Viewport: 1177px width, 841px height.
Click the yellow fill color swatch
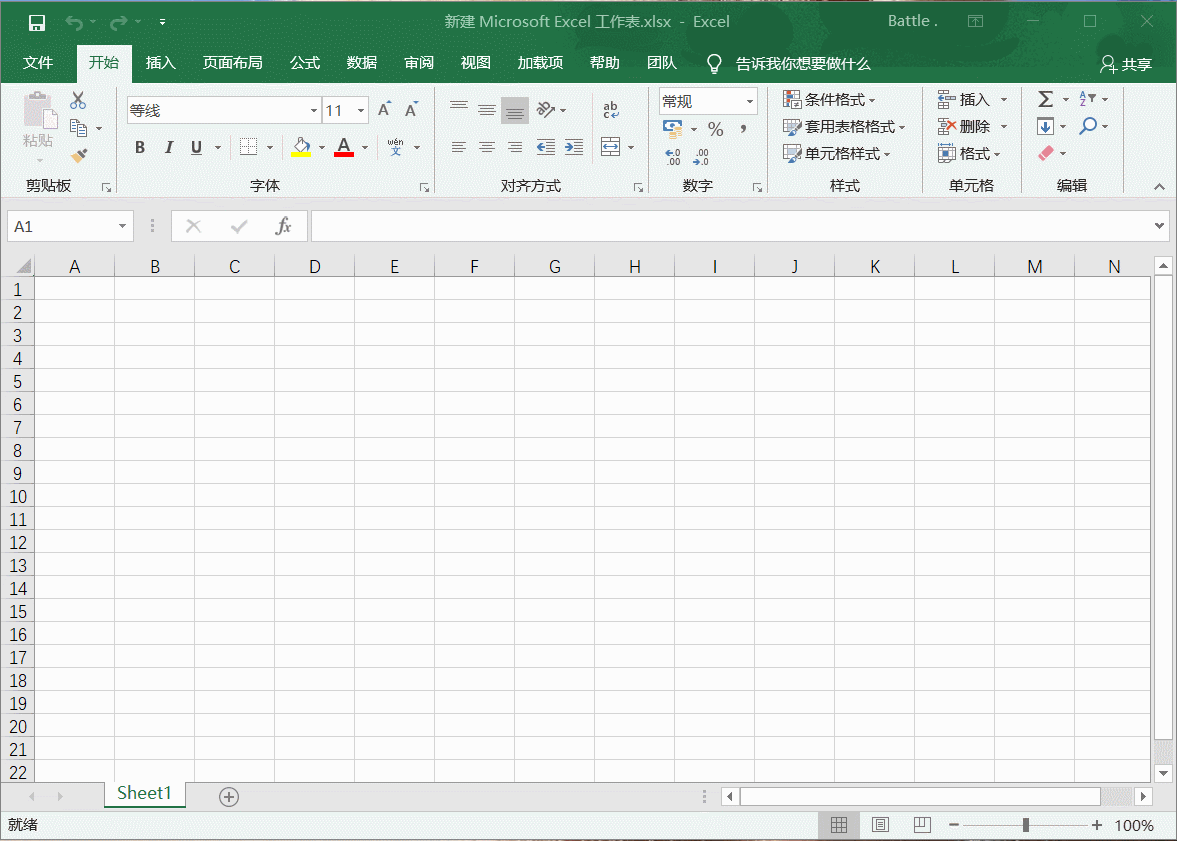301,148
